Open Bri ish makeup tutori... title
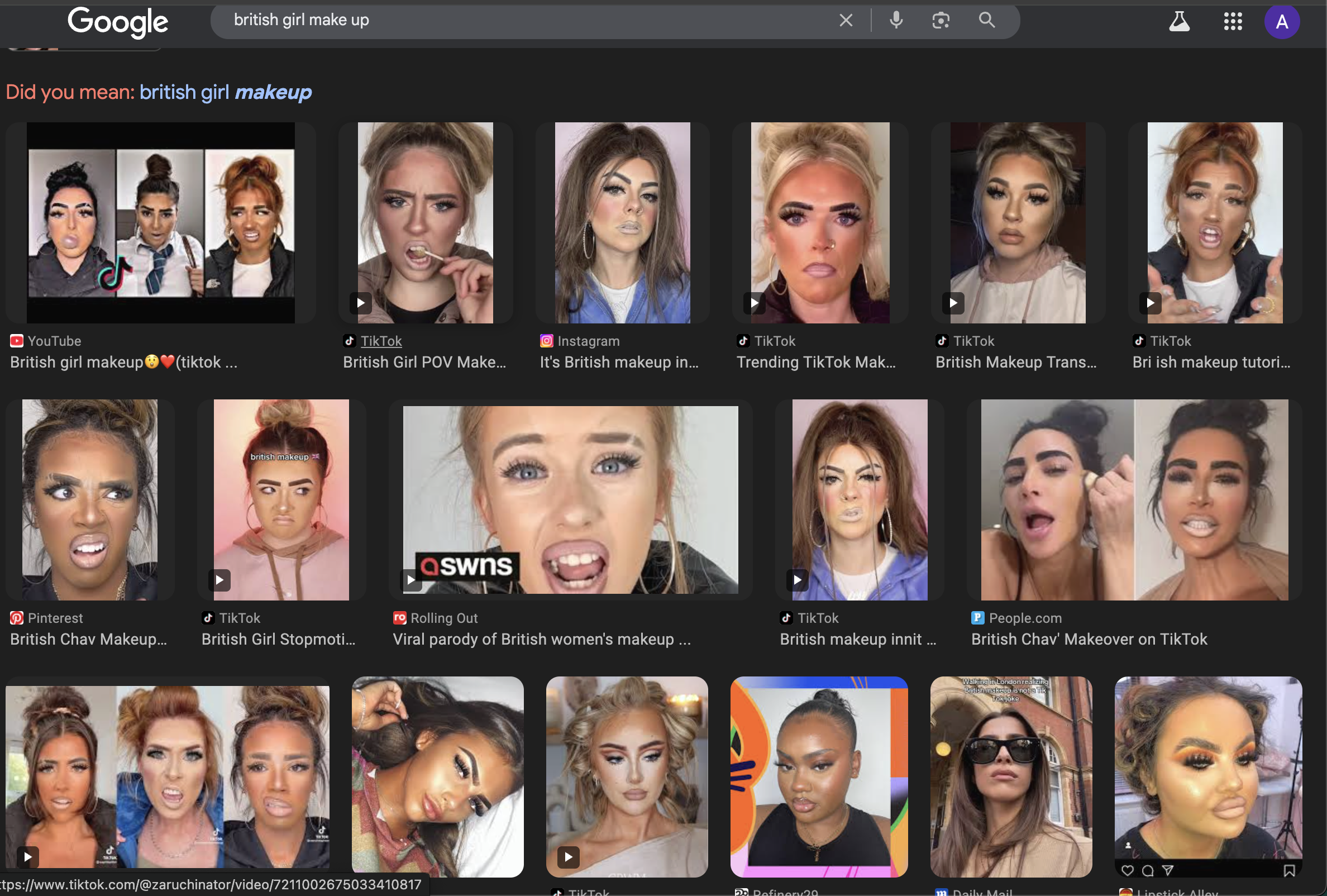The width and height of the screenshot is (1327, 896). click(x=1211, y=362)
